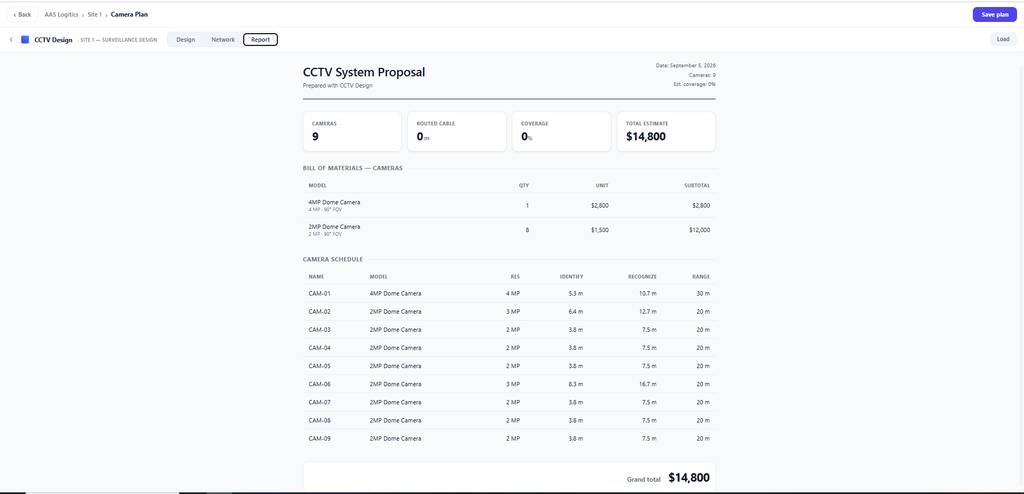Select the CAM-07 name cell
The height and width of the screenshot is (494, 1024).
coord(319,403)
